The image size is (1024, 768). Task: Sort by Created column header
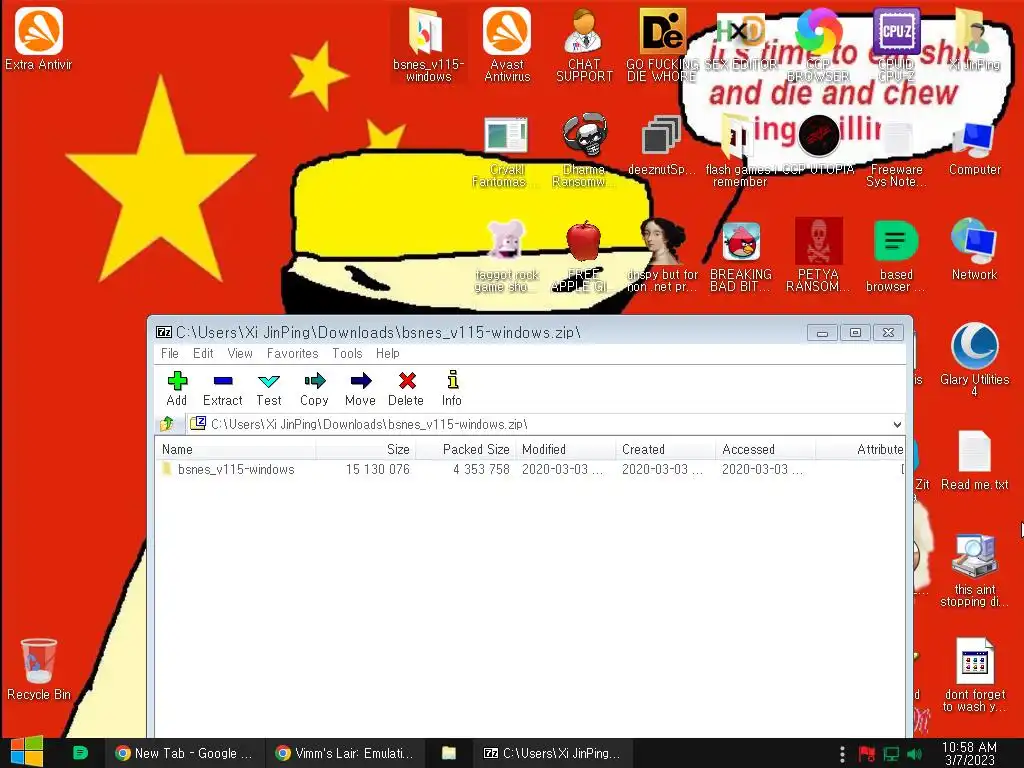coord(665,449)
